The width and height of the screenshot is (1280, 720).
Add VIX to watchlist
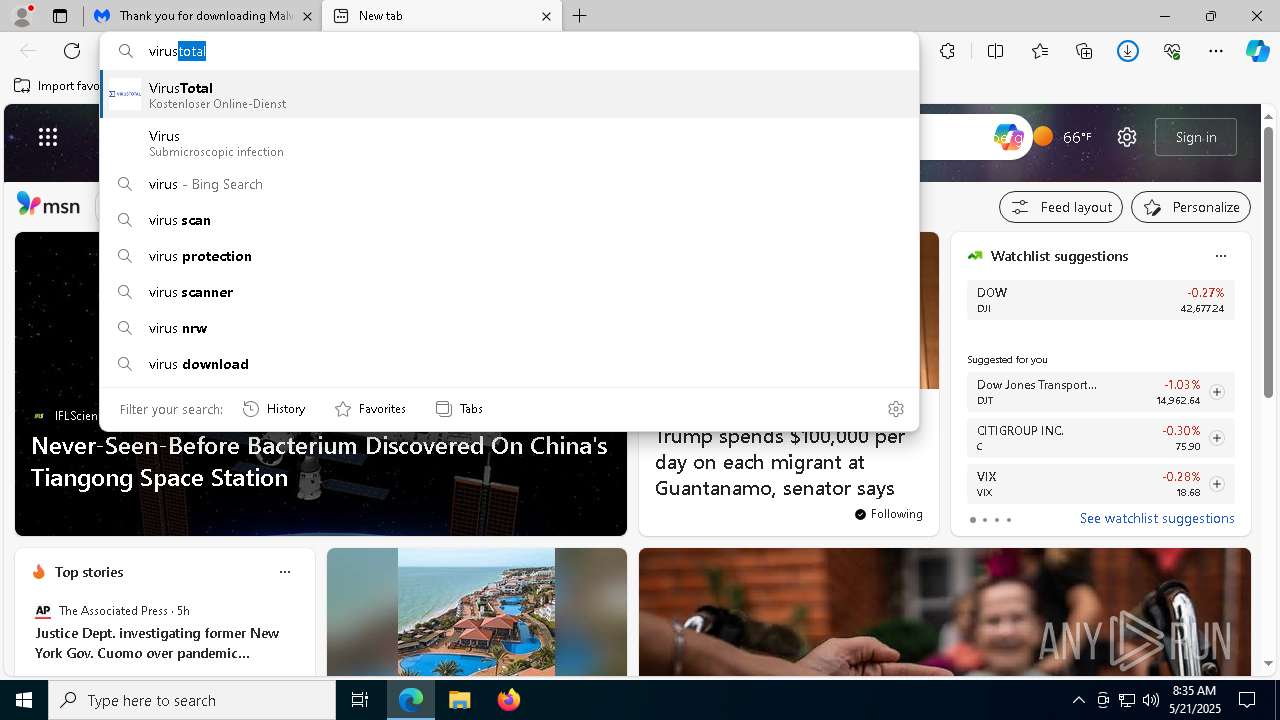point(1217,484)
